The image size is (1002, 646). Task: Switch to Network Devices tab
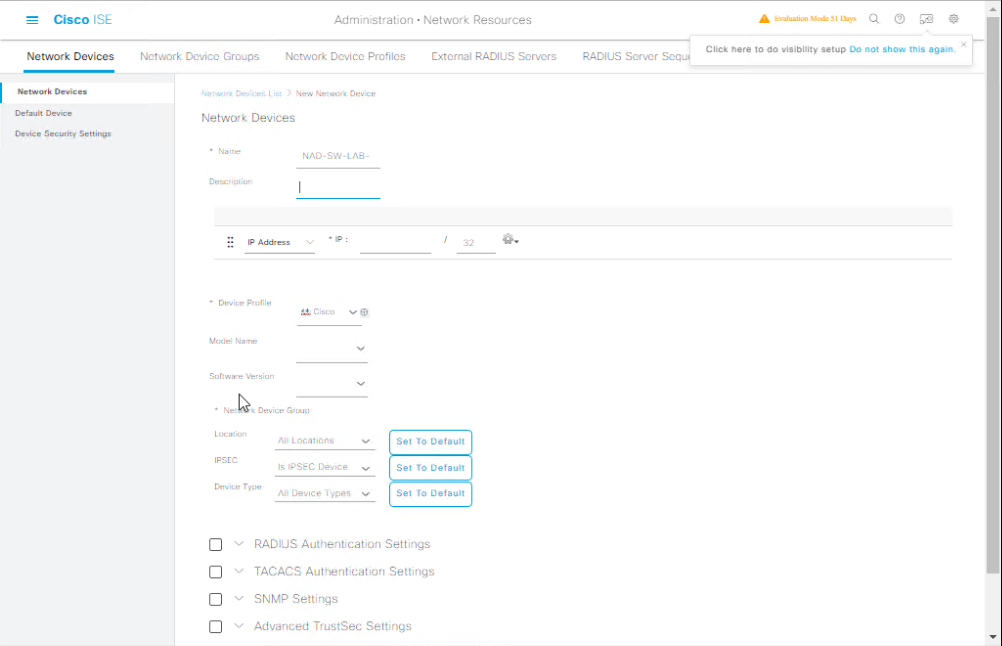70,56
